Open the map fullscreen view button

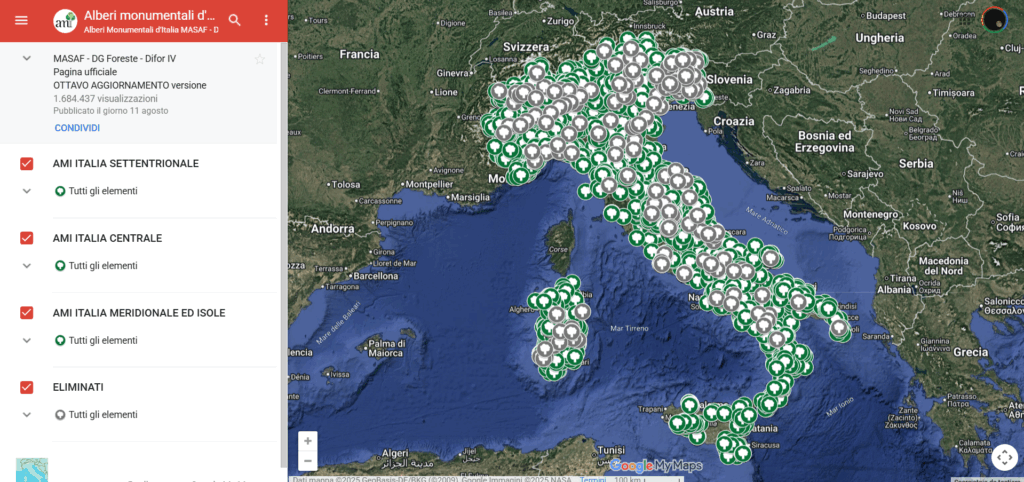pyautogui.click(x=1004, y=457)
